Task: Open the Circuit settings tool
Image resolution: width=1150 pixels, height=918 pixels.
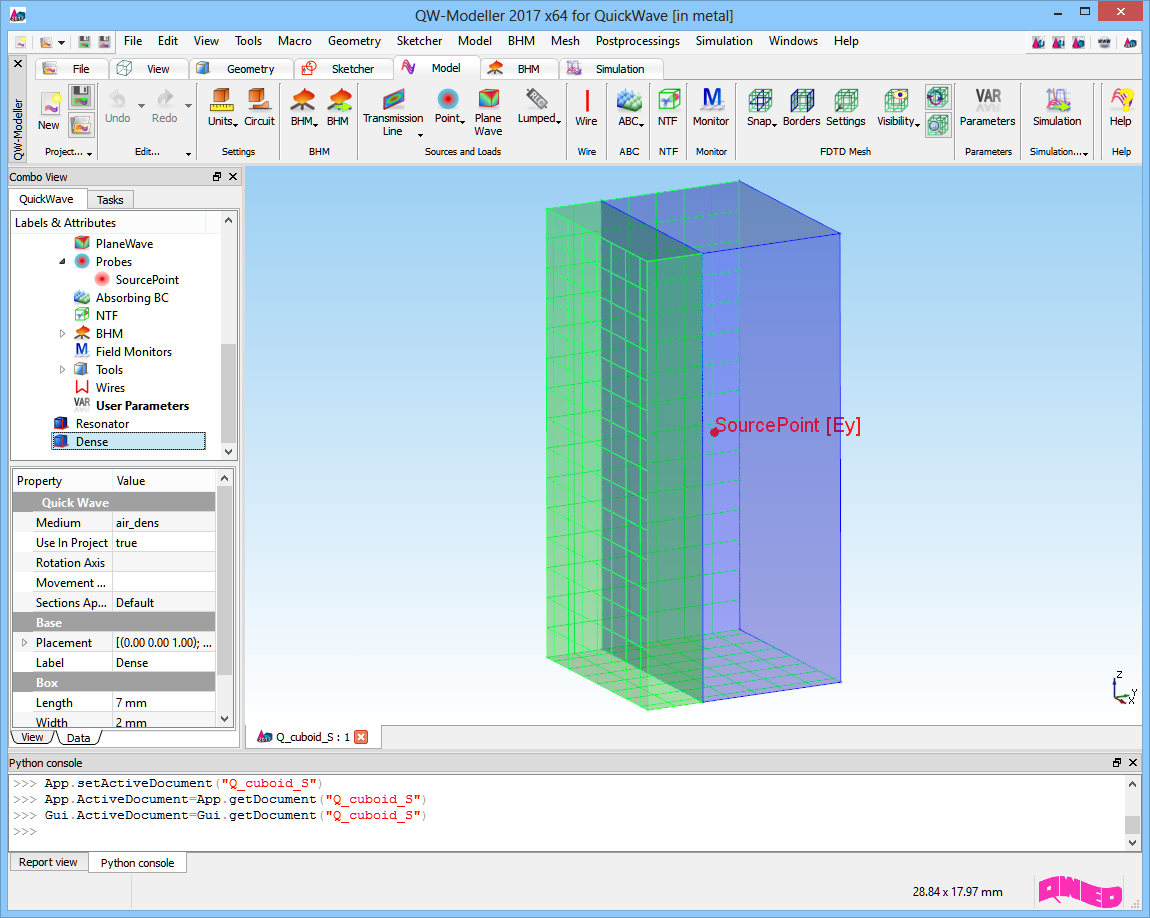Action: [259, 107]
